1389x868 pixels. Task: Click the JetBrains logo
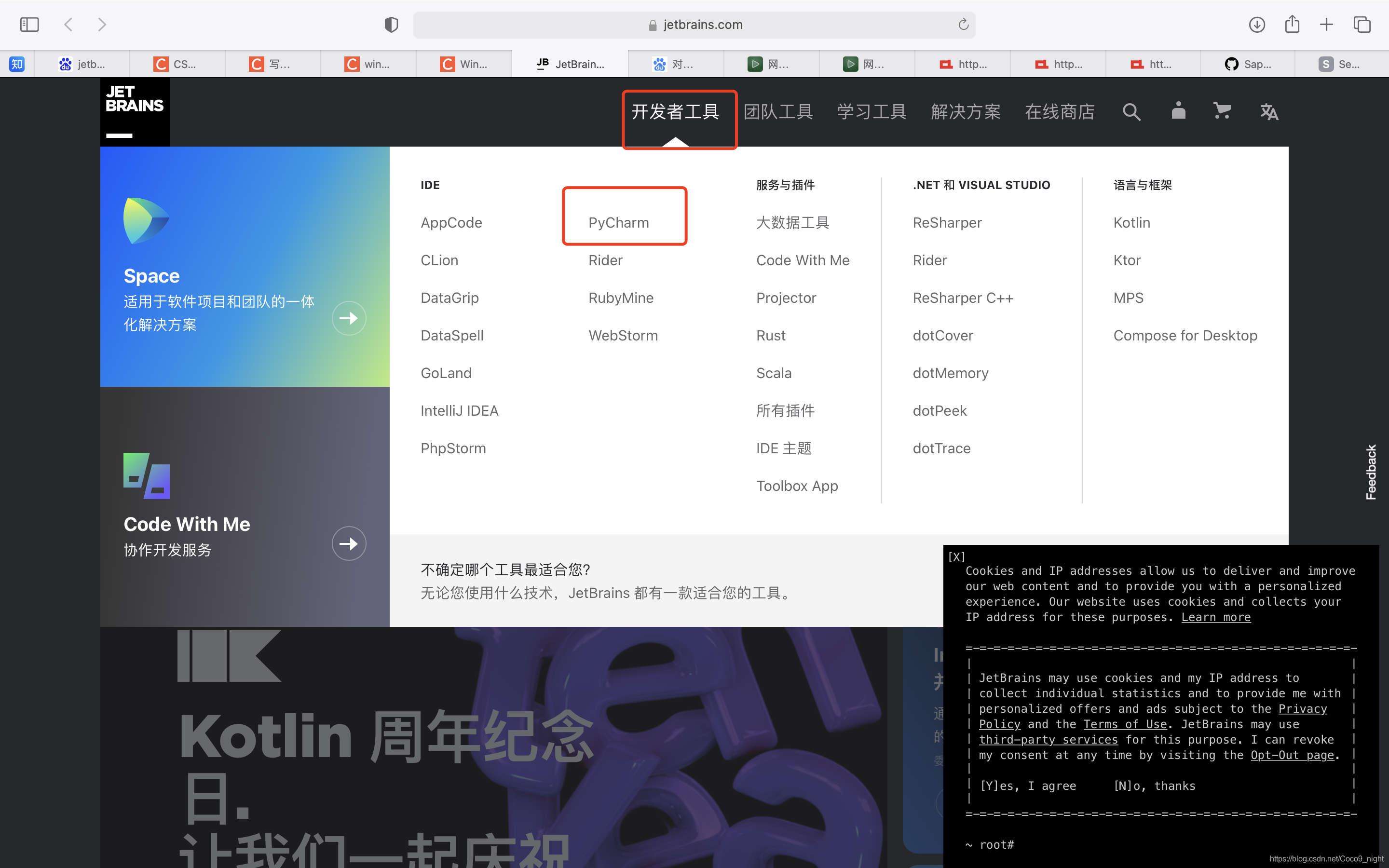(x=135, y=112)
